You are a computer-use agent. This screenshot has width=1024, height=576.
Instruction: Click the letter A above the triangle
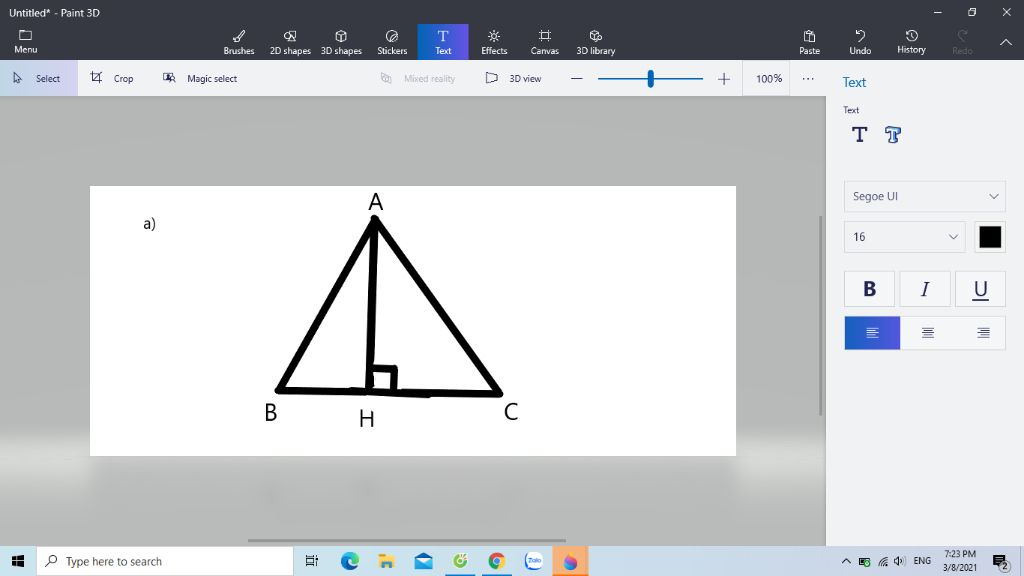pyautogui.click(x=376, y=202)
